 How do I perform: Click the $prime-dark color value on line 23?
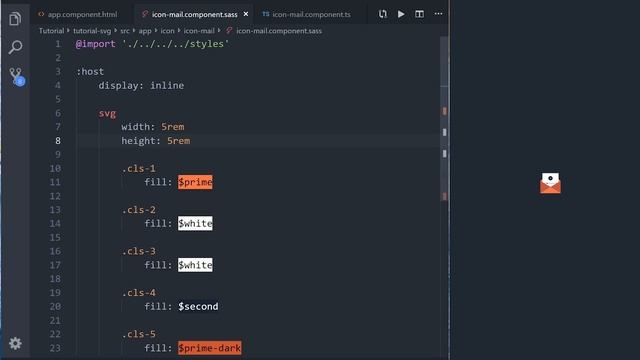[x=209, y=348]
